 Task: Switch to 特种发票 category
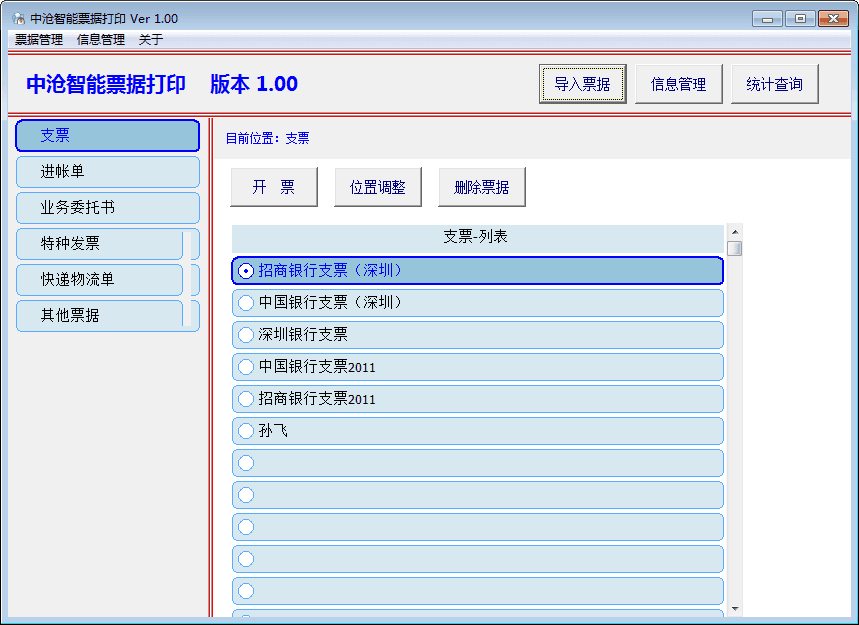point(100,244)
